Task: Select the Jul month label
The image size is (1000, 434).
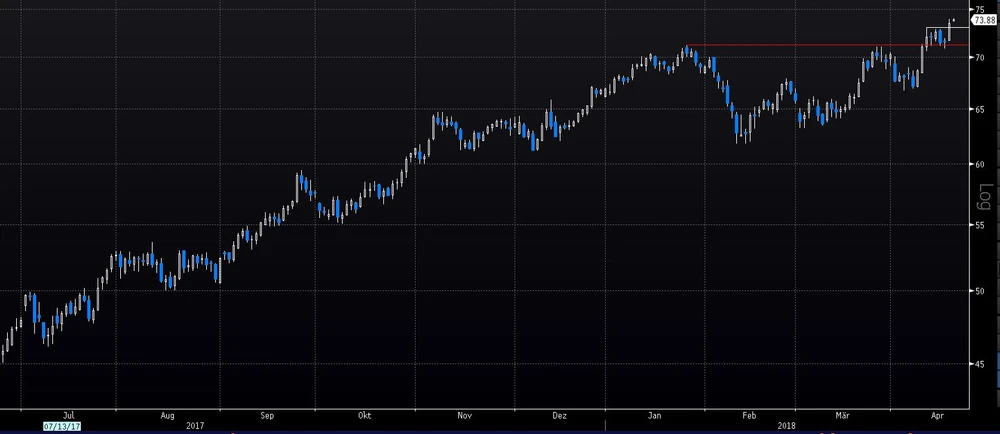Action: (x=68, y=414)
